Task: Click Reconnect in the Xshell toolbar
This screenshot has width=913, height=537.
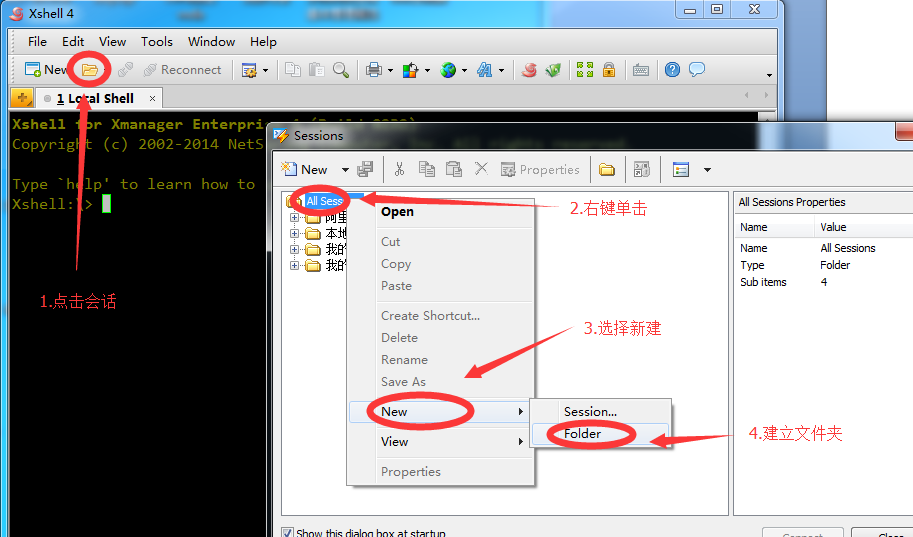Action: coord(183,70)
